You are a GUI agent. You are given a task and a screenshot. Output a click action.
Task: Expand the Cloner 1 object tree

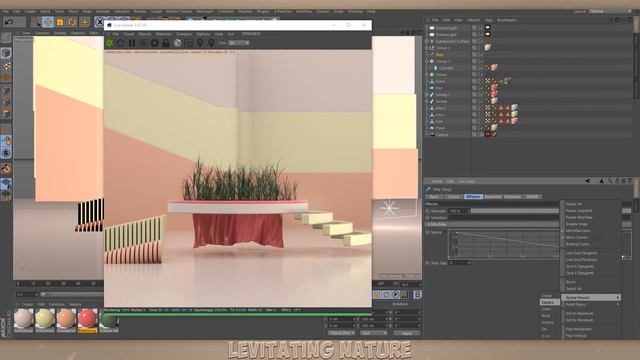pyautogui.click(x=427, y=61)
